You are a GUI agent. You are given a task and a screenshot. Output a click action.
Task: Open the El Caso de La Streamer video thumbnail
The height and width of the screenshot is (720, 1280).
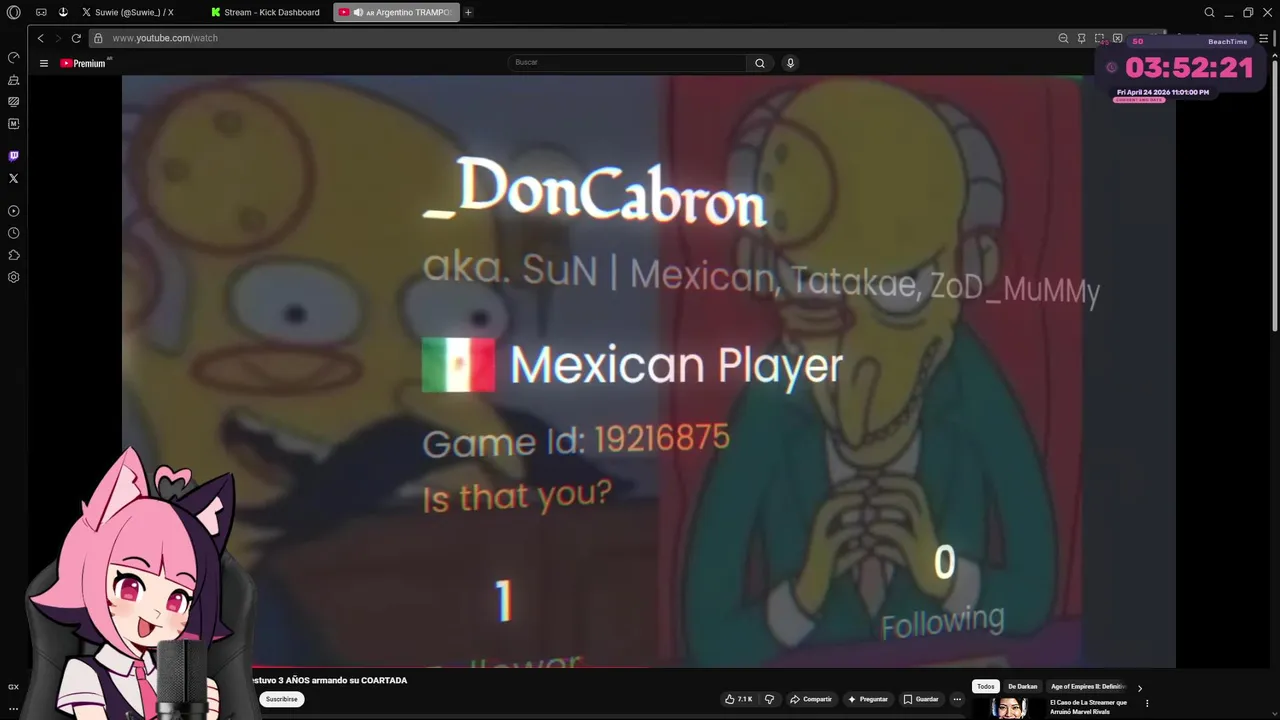pos(1008,708)
